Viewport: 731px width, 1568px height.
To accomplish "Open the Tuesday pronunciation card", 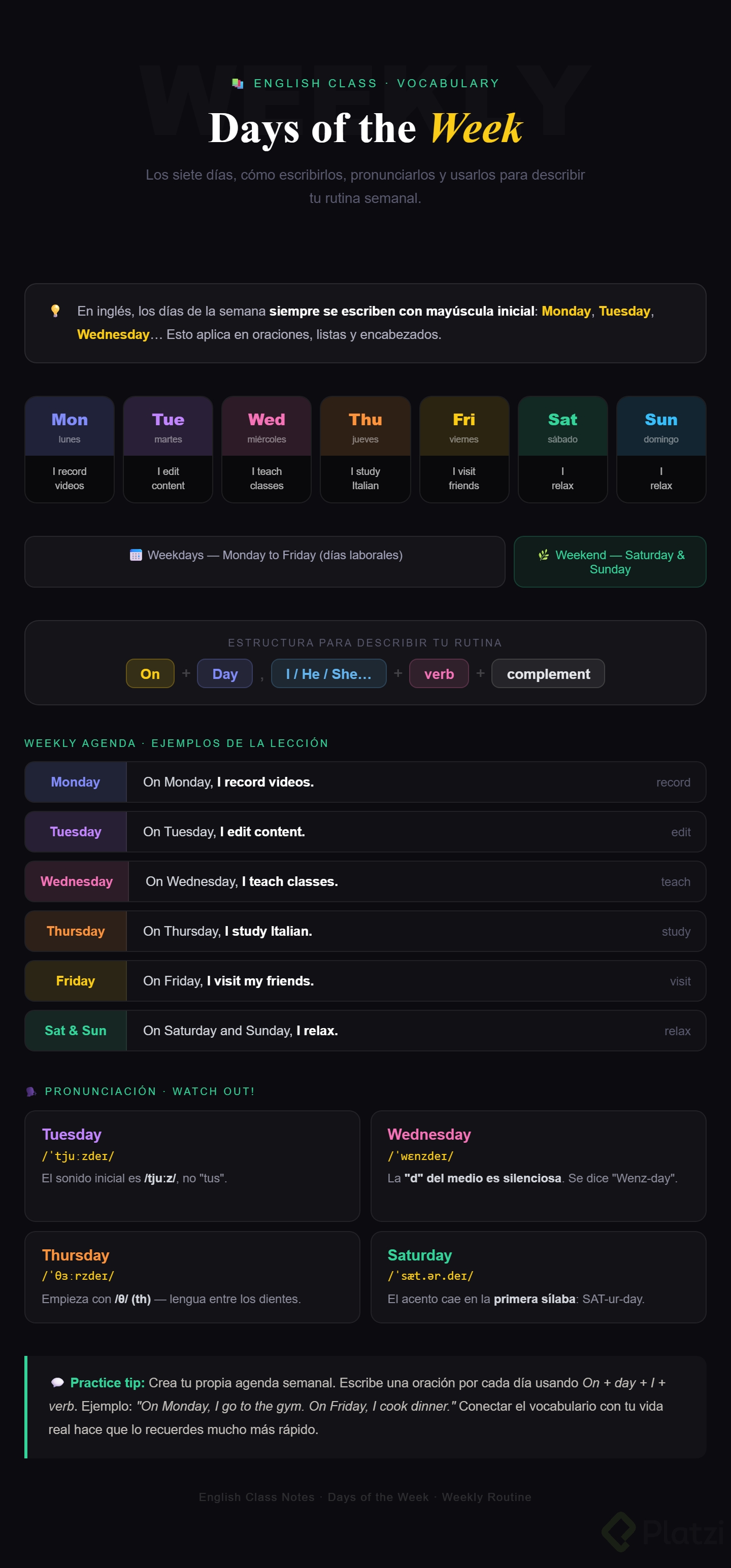I will point(192,1165).
